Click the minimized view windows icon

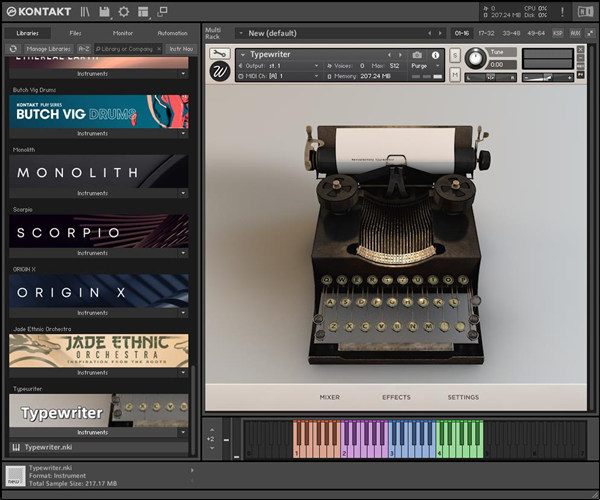pos(162,12)
